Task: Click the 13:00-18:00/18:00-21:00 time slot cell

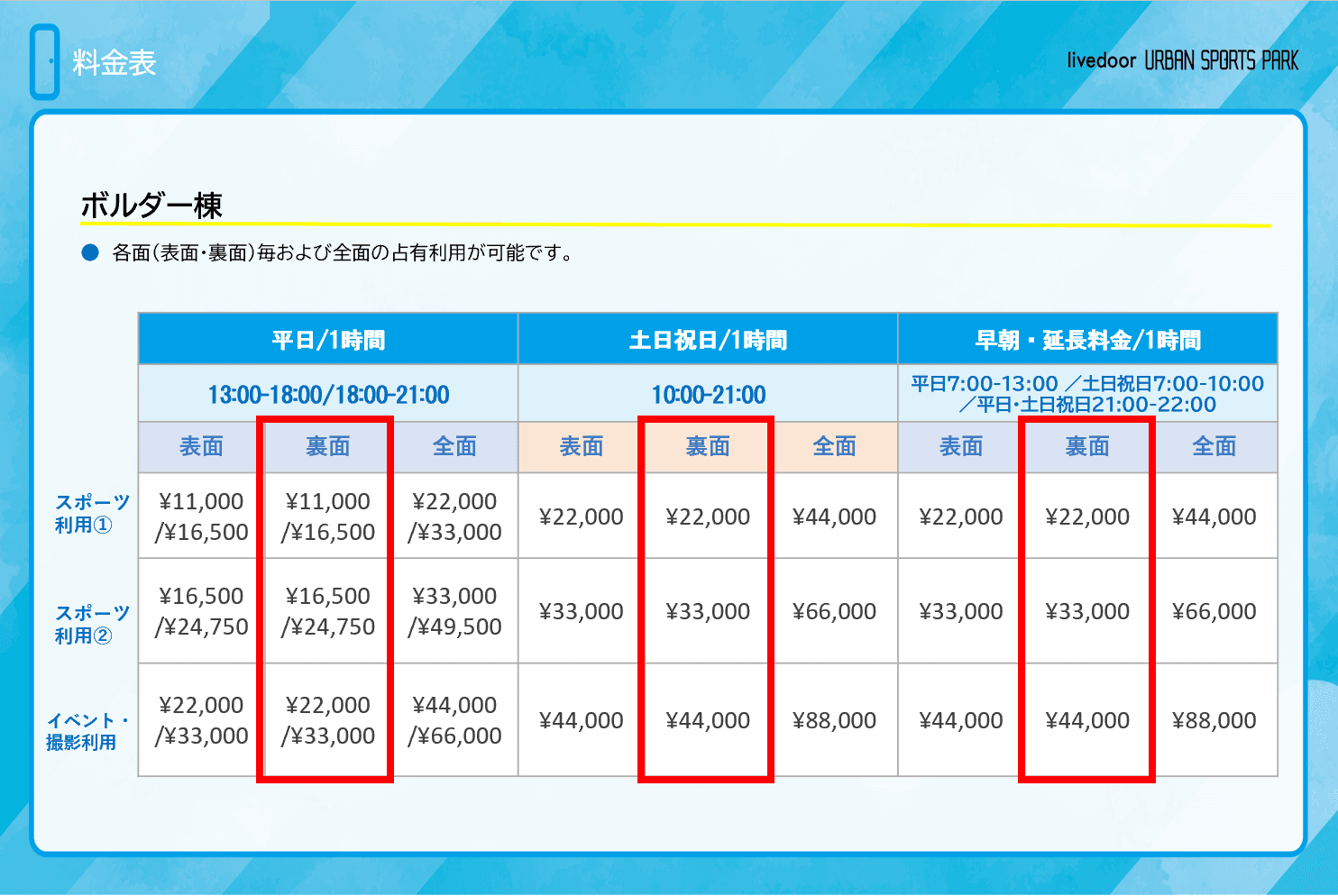Action: [328, 395]
